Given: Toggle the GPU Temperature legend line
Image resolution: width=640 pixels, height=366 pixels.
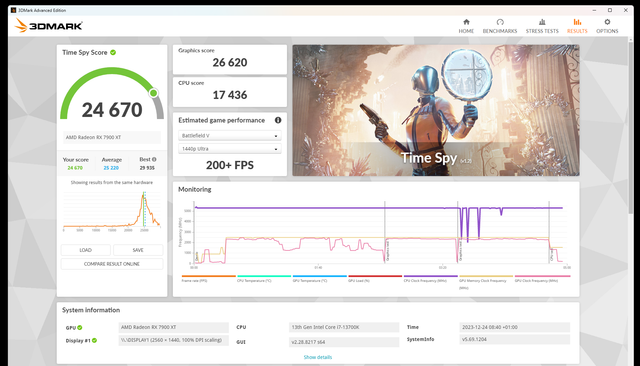Looking at the screenshot, I should pos(320,276).
